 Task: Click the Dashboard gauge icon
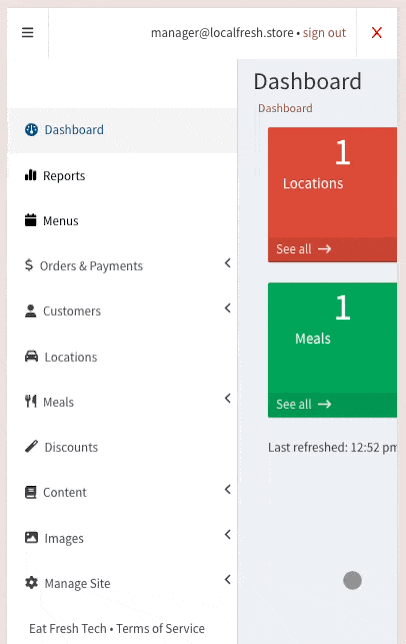point(31,130)
